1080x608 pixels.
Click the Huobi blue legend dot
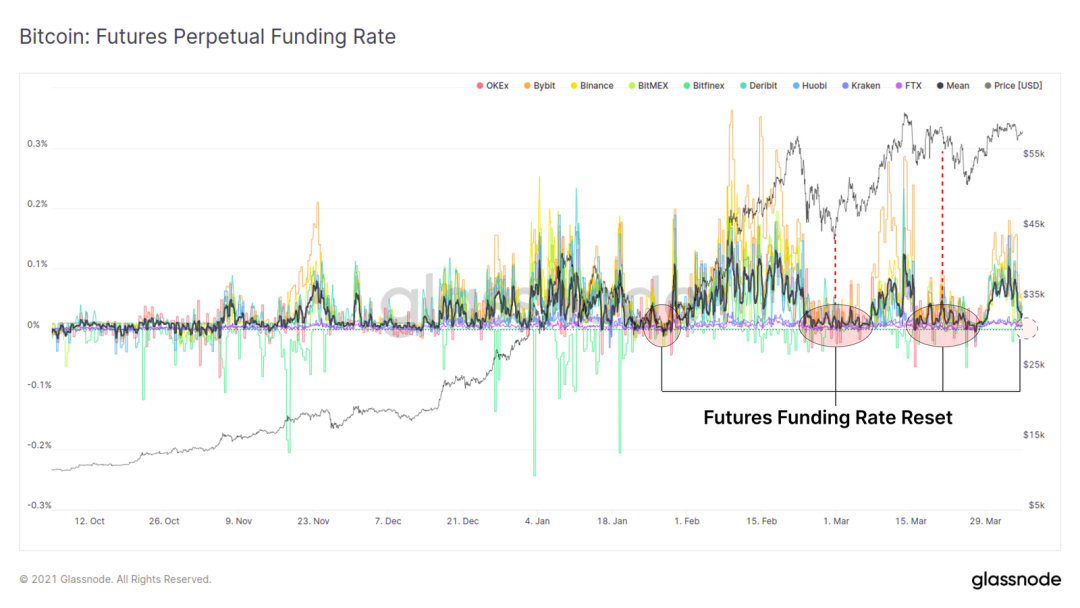coord(797,86)
